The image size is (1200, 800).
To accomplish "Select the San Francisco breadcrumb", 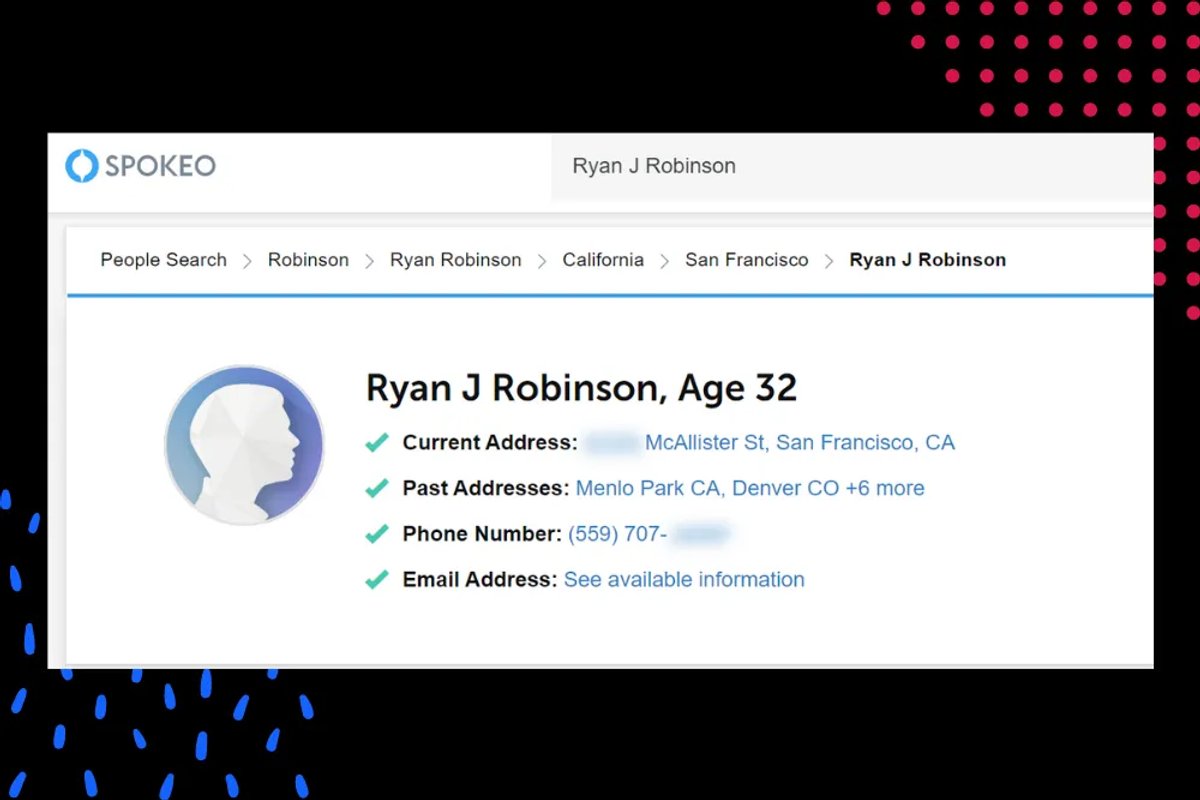I will coord(746,260).
